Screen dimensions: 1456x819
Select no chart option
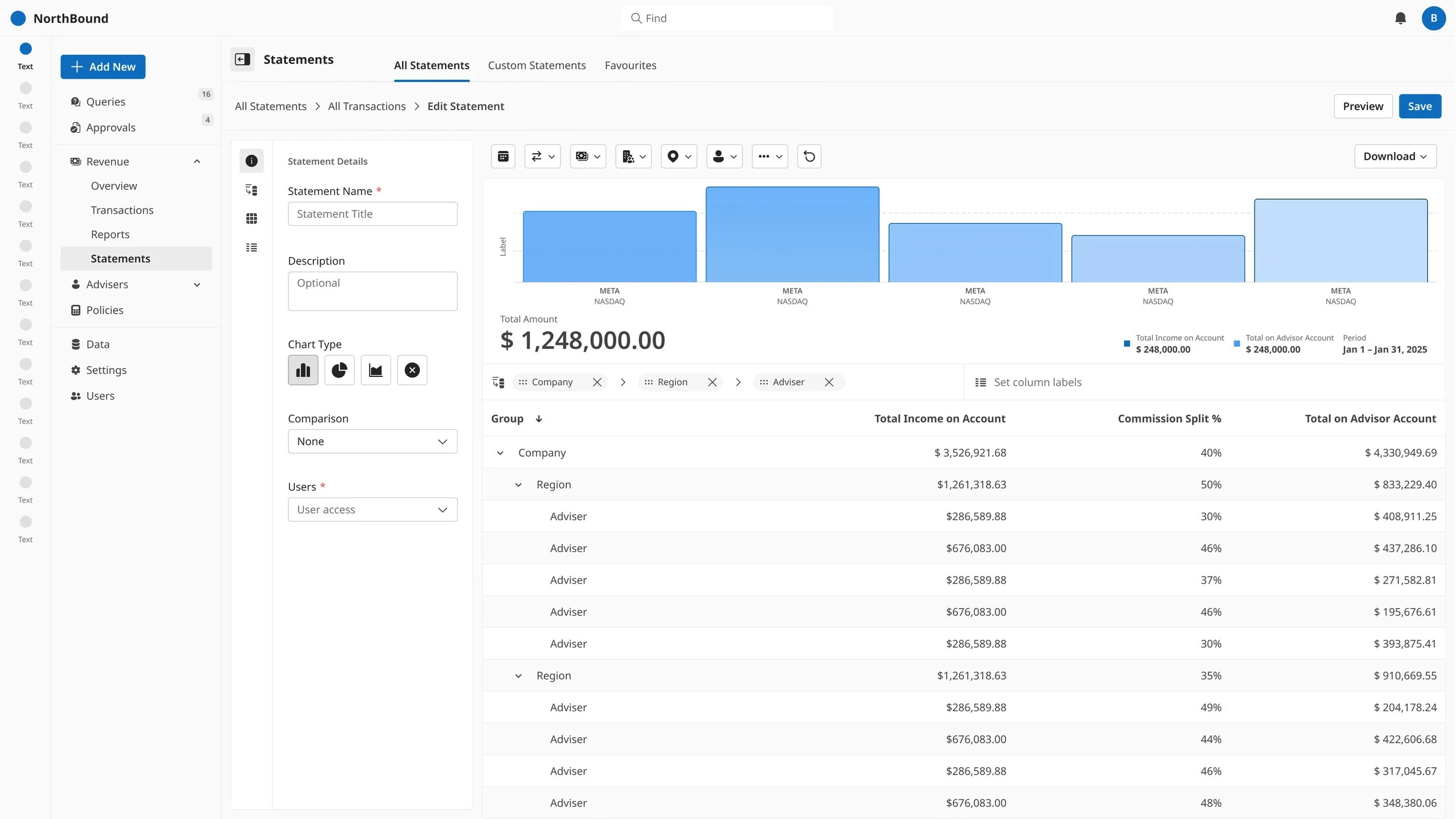412,370
